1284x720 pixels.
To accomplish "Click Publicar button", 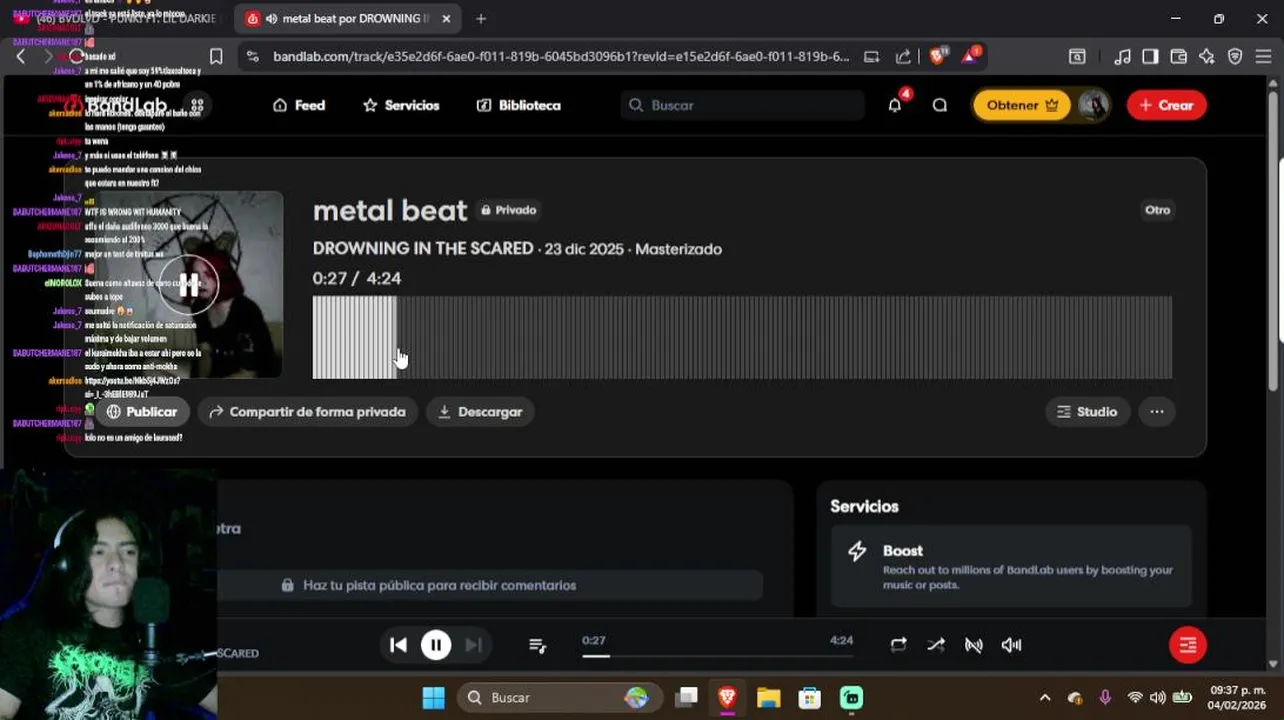I will pos(142,411).
